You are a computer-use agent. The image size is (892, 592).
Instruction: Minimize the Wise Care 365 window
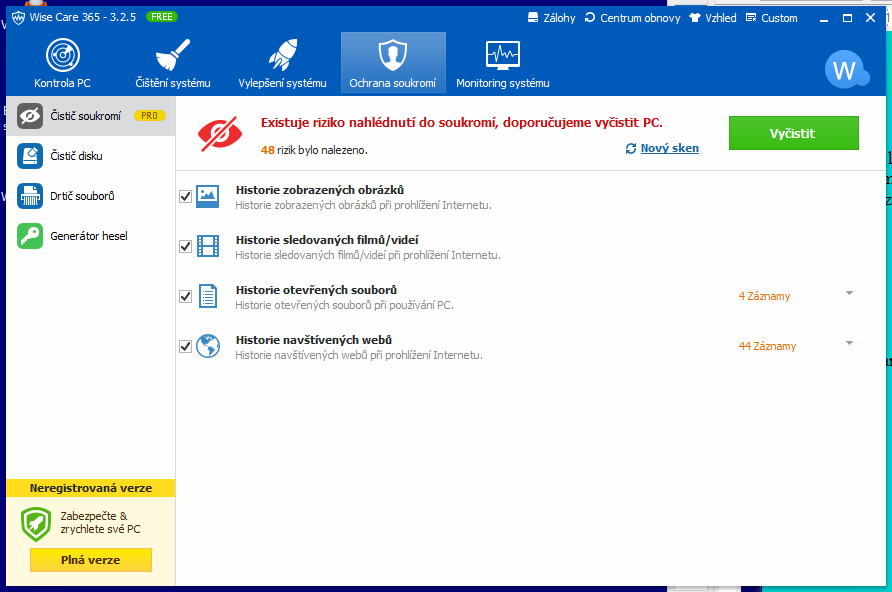(x=824, y=18)
